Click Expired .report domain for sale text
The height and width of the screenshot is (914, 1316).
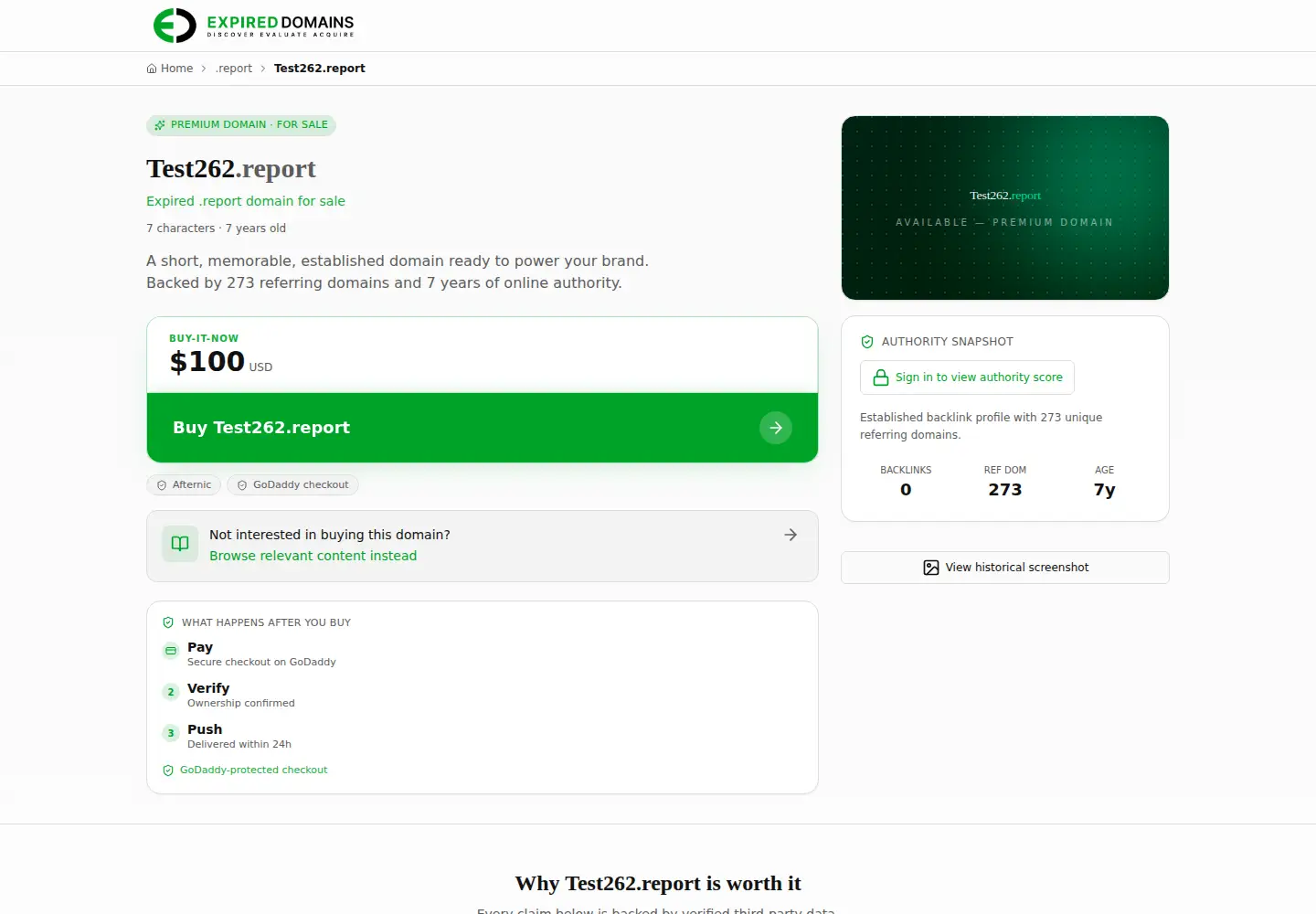(246, 201)
